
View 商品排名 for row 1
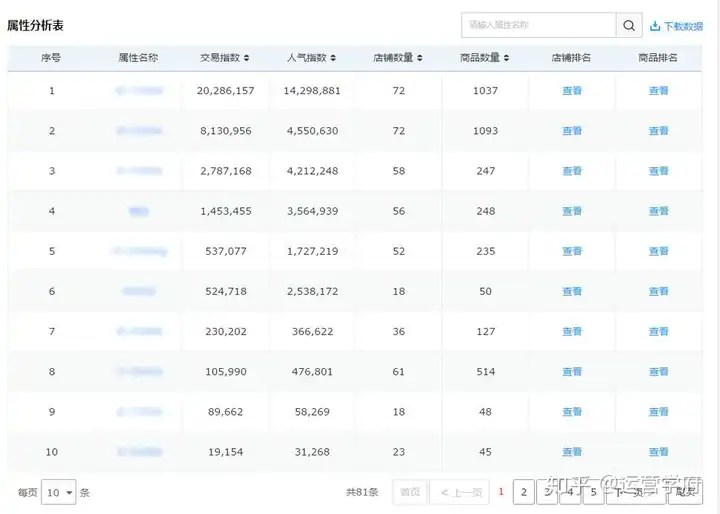(658, 91)
